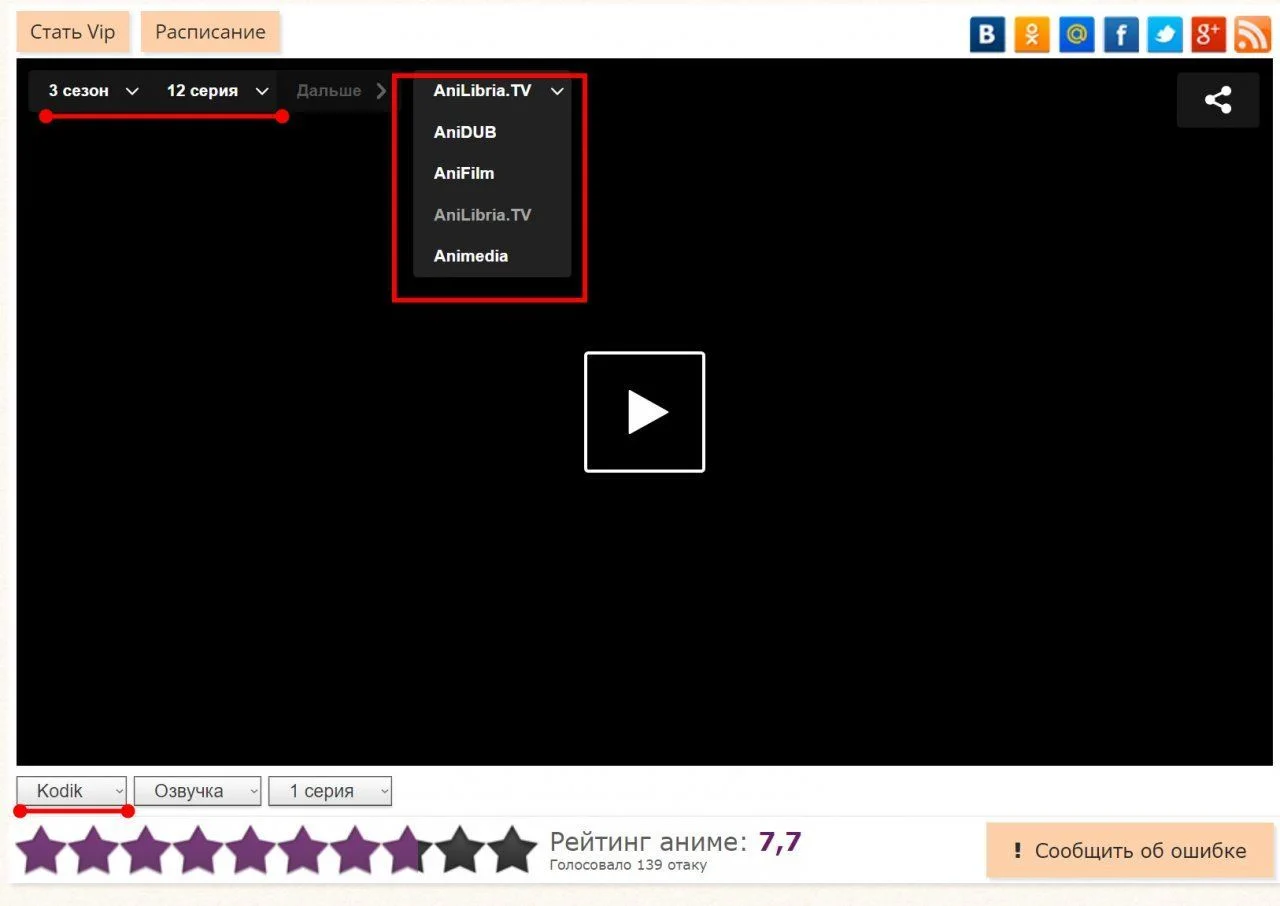Share via Mail.ru @ icon
This screenshot has height=906, width=1280.
click(1077, 35)
